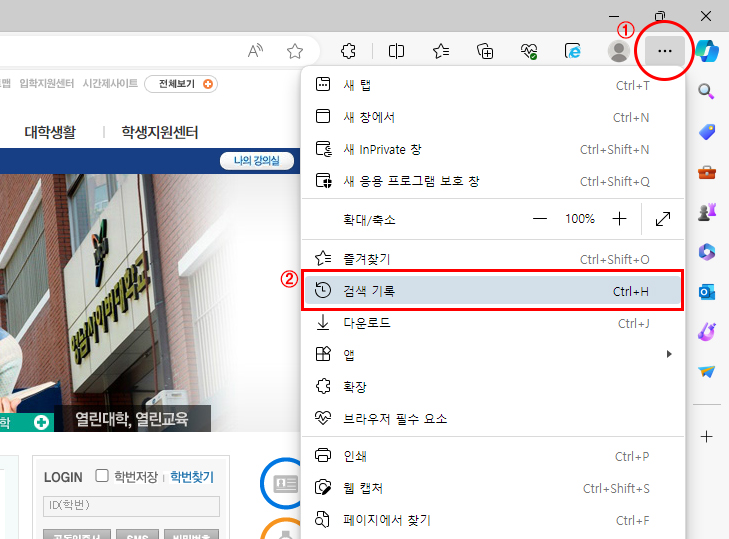The image size is (729, 539).
Task: Click the ID(학번) input field
Action: [131, 506]
